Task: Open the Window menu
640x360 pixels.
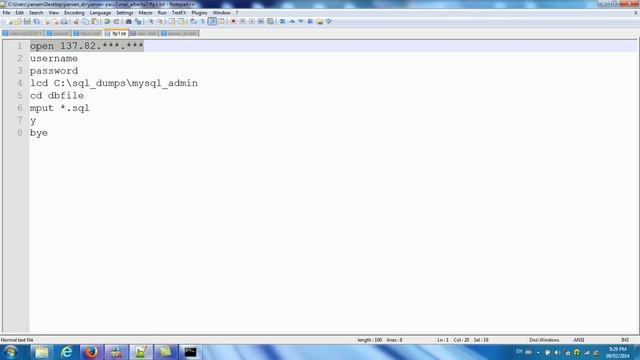Action: point(221,13)
